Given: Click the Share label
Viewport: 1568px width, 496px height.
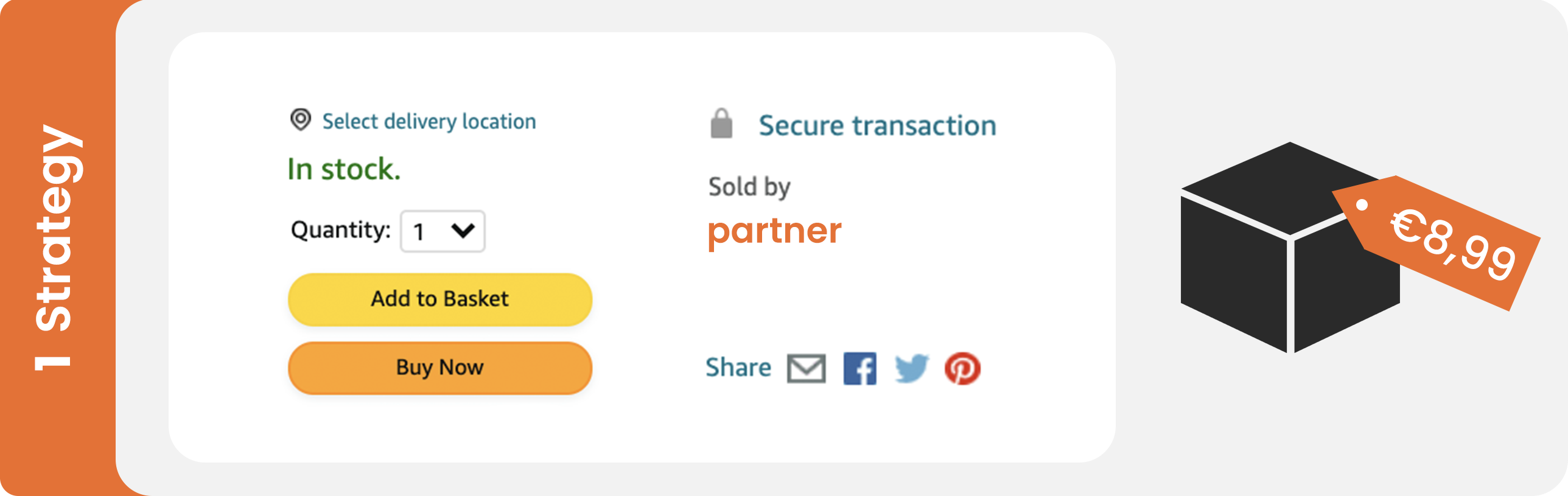Looking at the screenshot, I should [x=738, y=368].
